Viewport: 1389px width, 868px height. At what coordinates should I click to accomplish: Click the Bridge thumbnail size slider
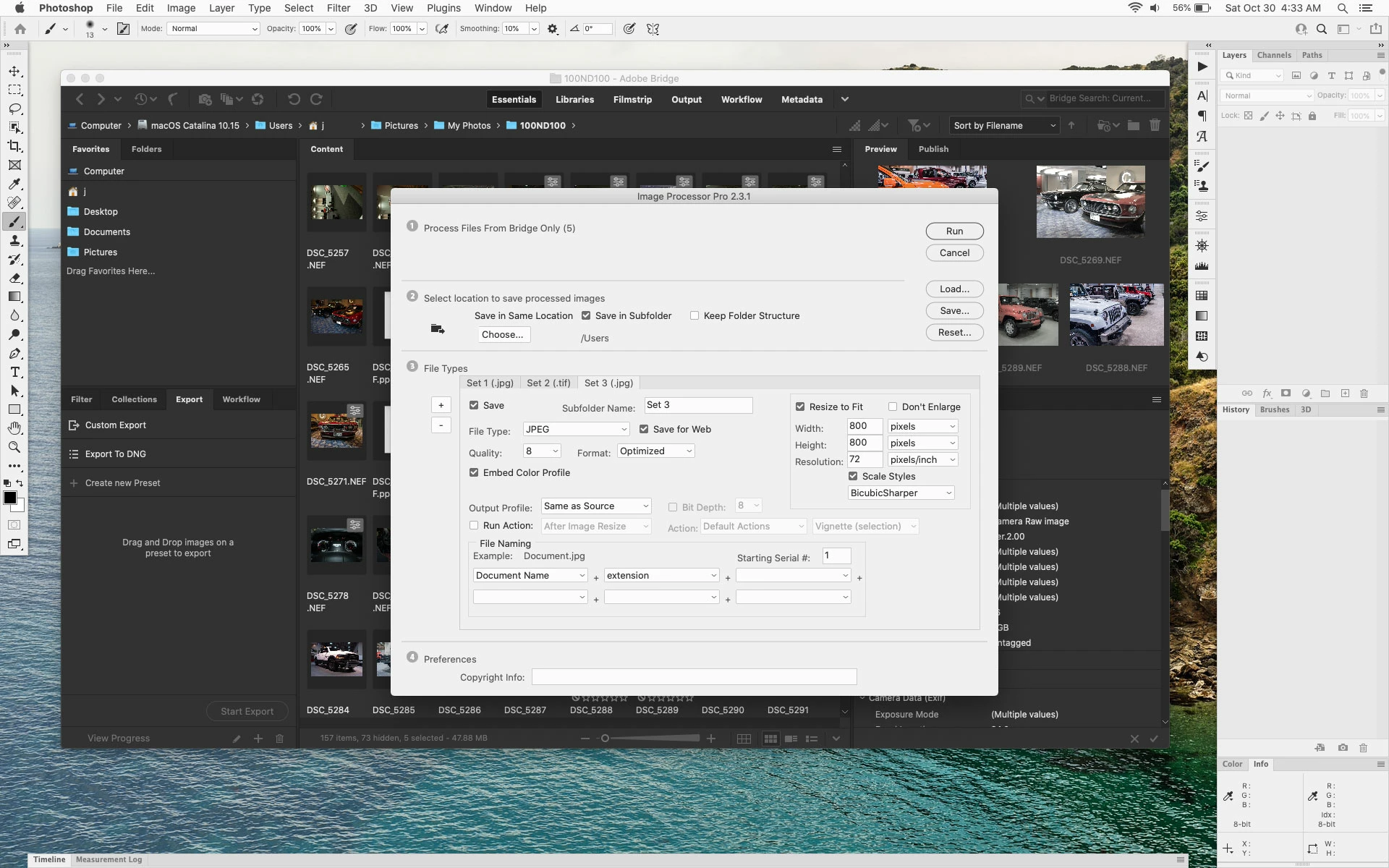(x=651, y=739)
